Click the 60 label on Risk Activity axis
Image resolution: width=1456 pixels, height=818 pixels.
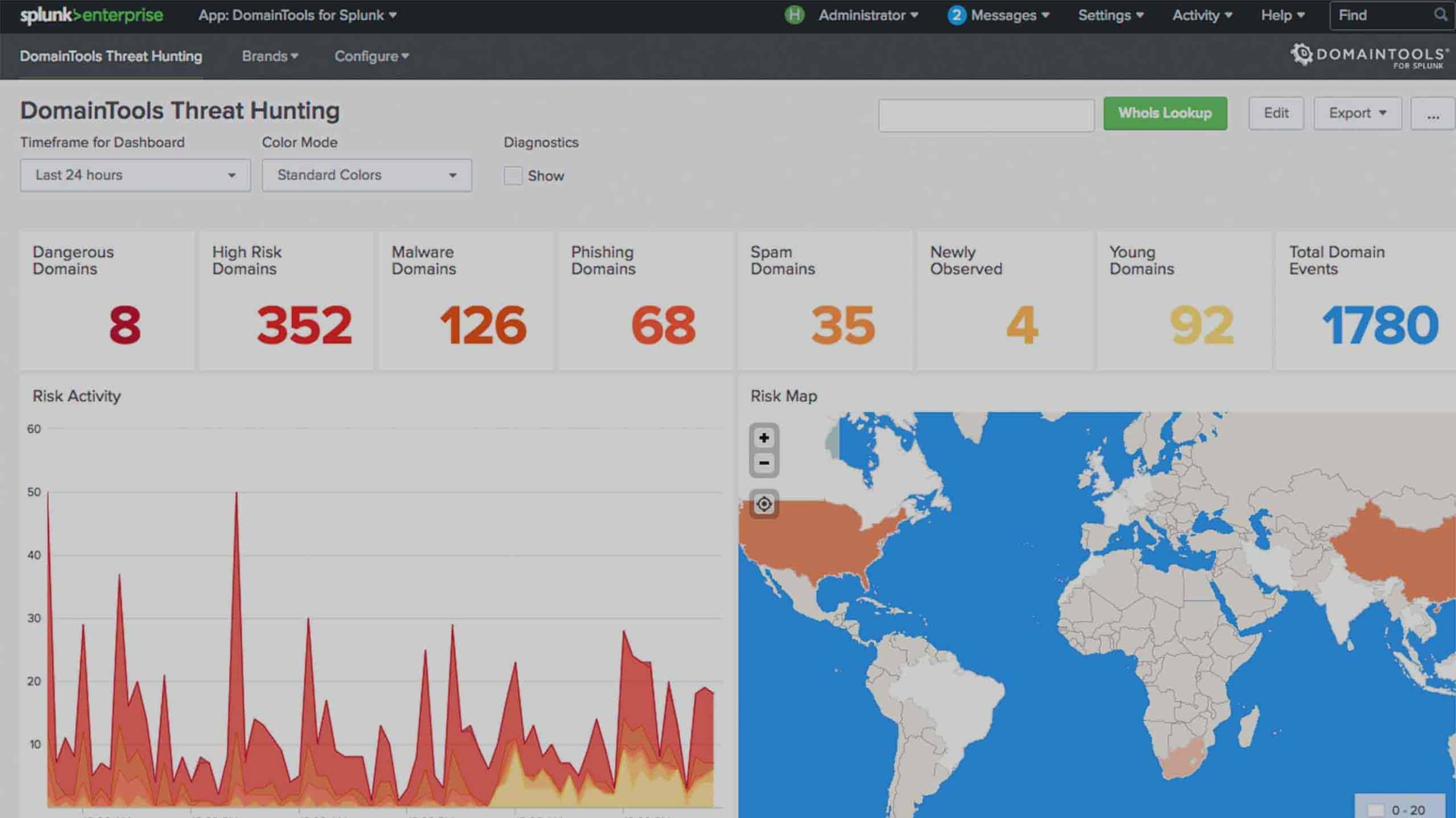34,429
